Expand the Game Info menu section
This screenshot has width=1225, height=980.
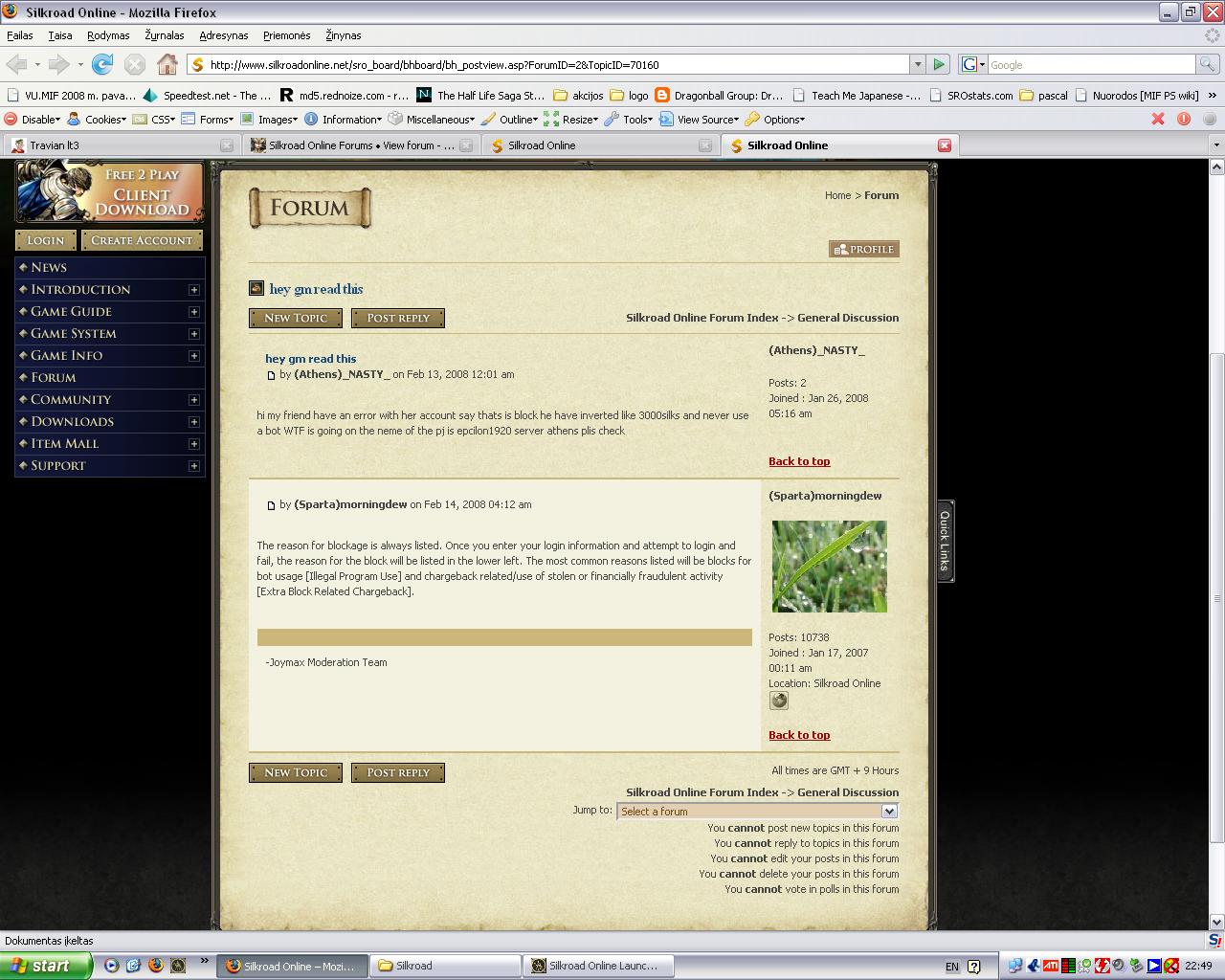pos(194,356)
